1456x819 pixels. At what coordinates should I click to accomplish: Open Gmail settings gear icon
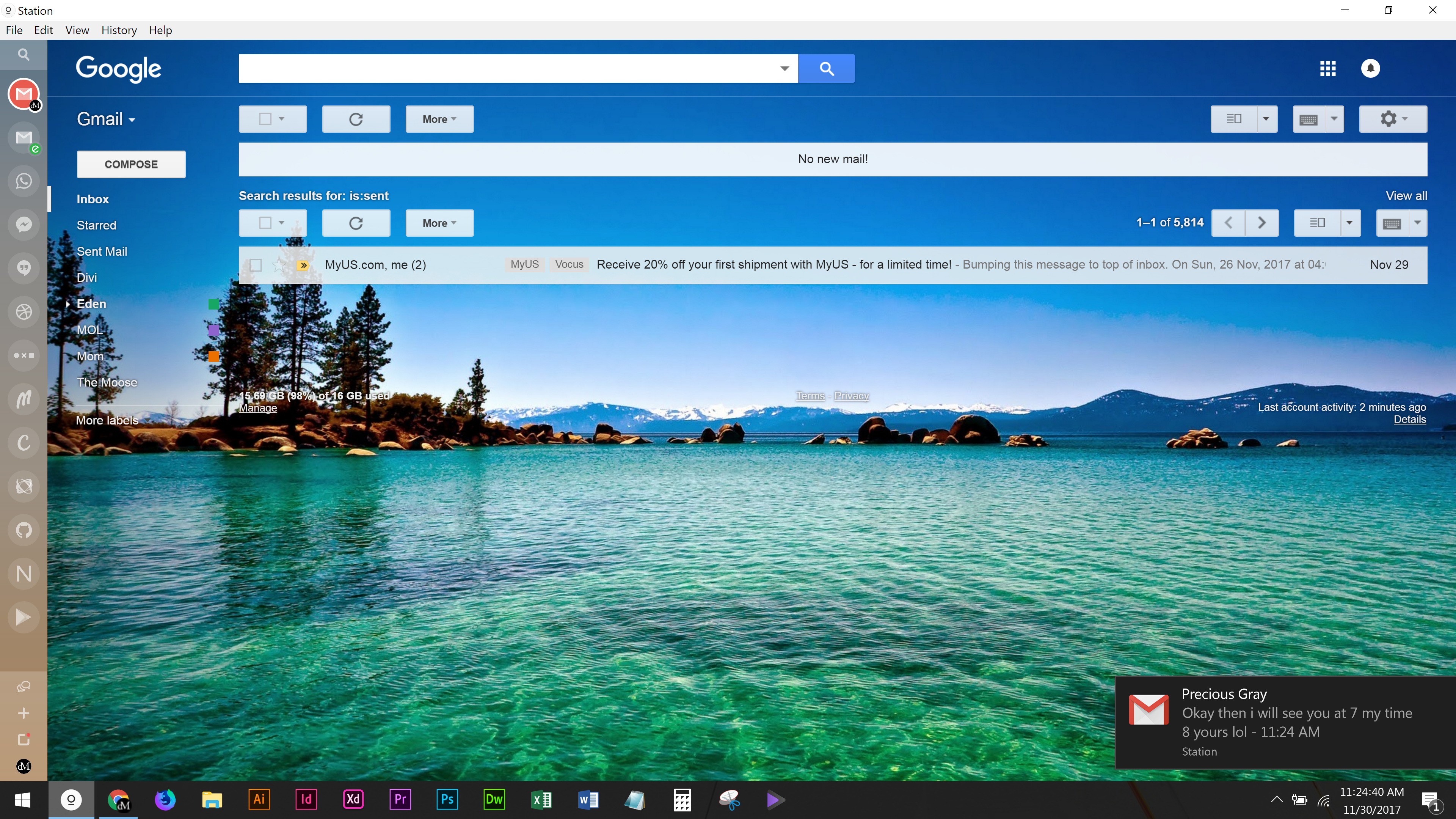click(x=1388, y=119)
